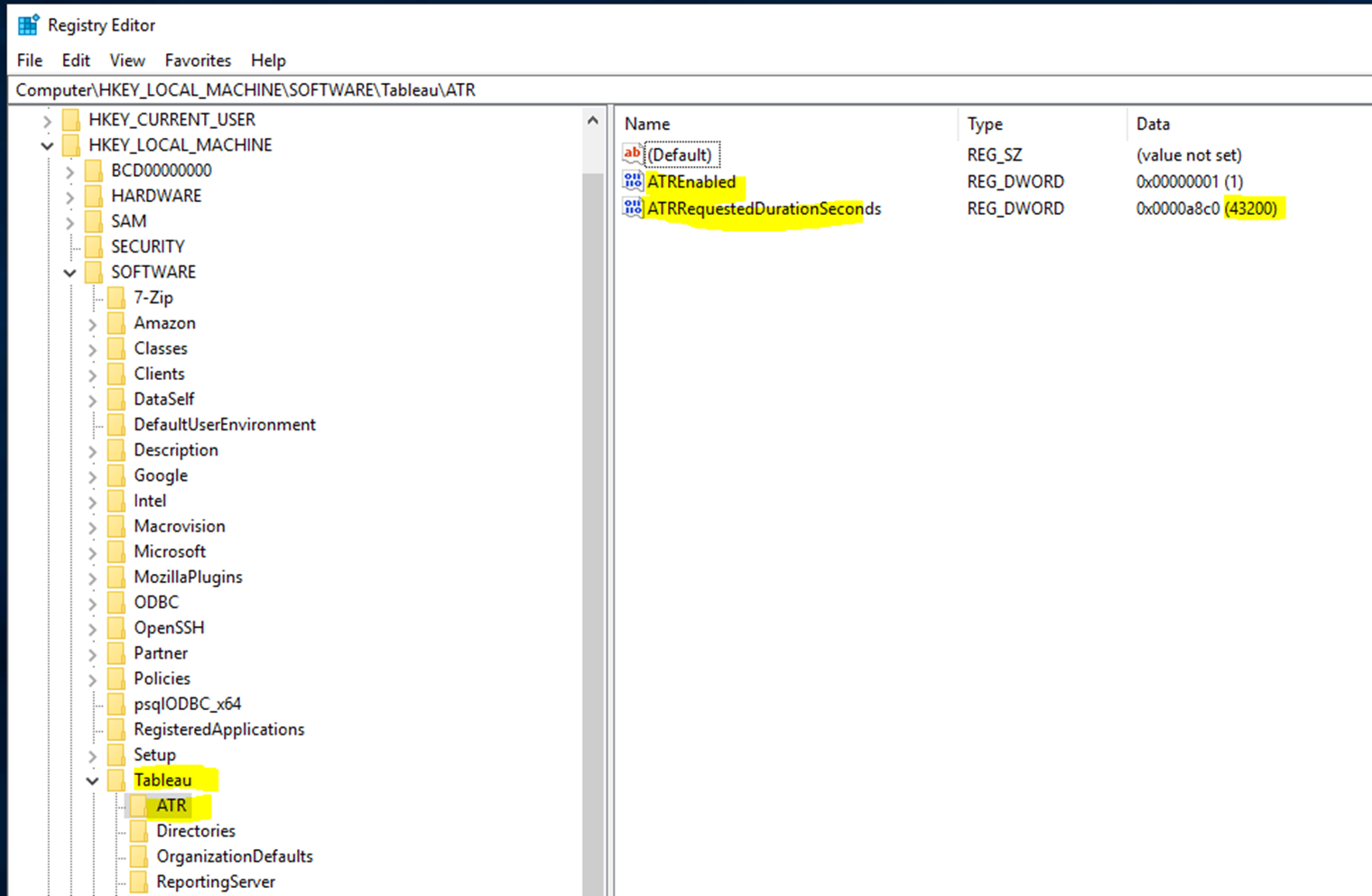1372x896 pixels.
Task: Select the ReportingServer registry key
Action: [x=216, y=882]
